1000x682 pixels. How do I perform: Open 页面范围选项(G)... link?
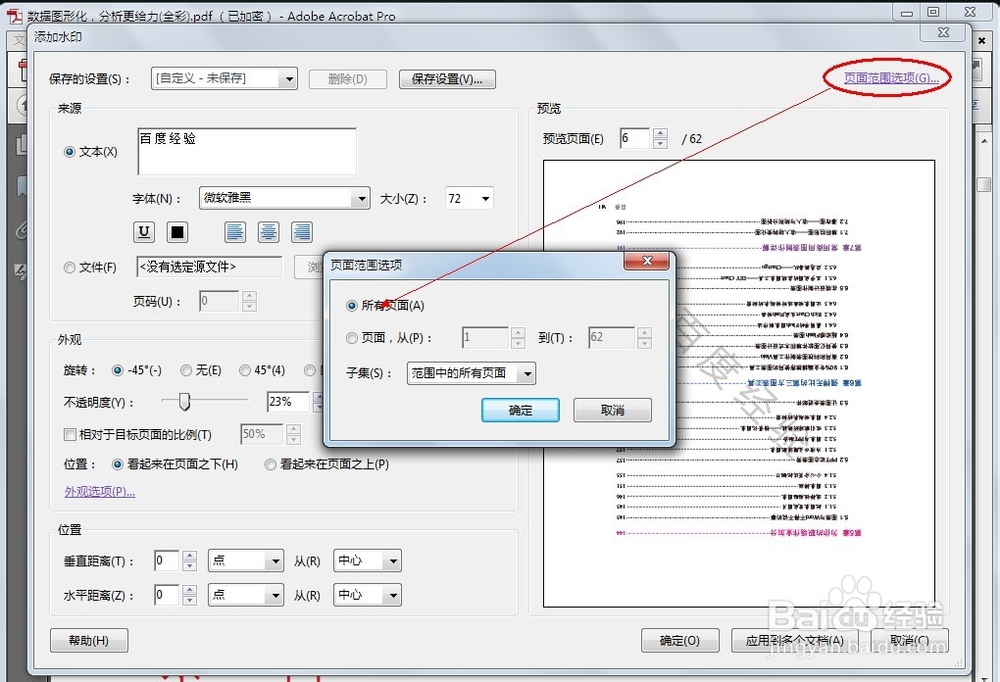891,78
